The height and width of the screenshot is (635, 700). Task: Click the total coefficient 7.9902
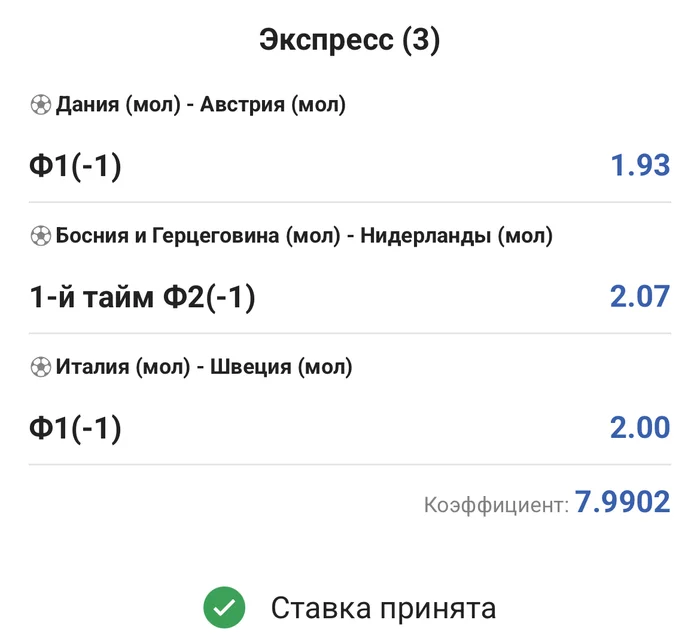(x=622, y=503)
